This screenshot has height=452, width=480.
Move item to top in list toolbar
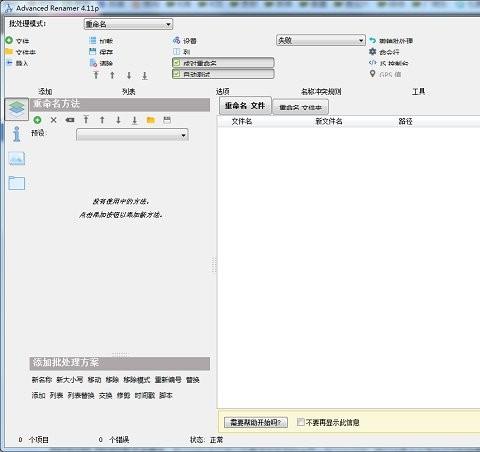click(x=96, y=75)
